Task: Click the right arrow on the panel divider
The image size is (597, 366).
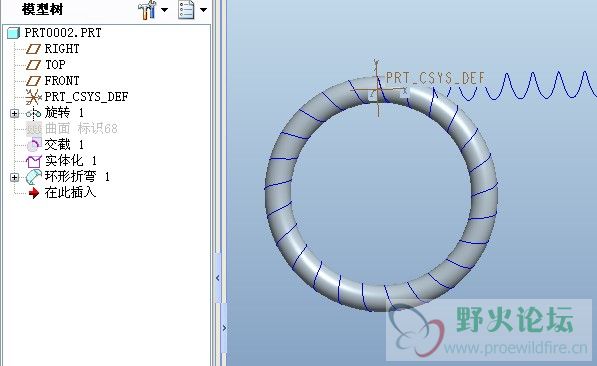Action: tap(224, 328)
